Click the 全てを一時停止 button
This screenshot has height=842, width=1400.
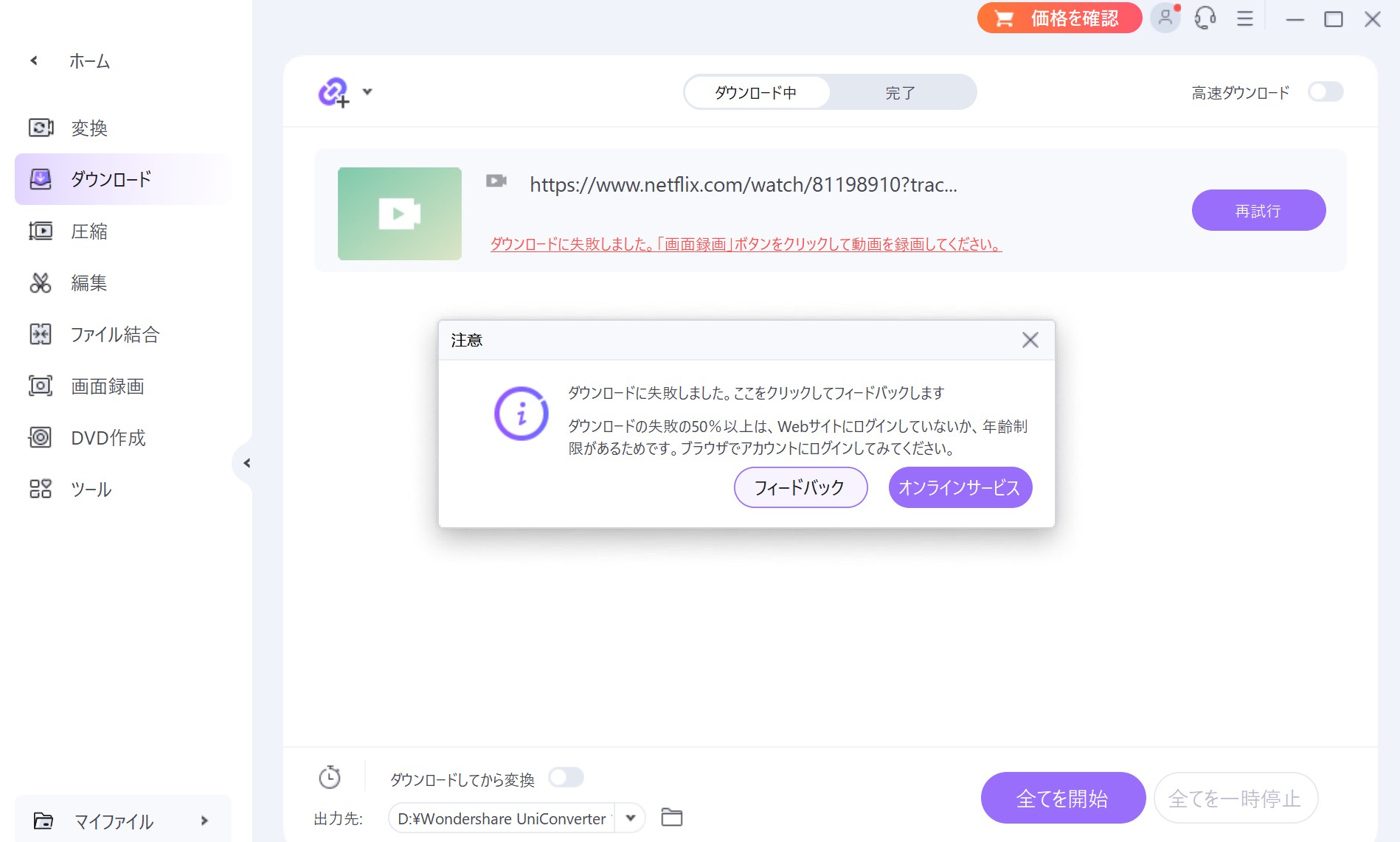tap(1236, 798)
